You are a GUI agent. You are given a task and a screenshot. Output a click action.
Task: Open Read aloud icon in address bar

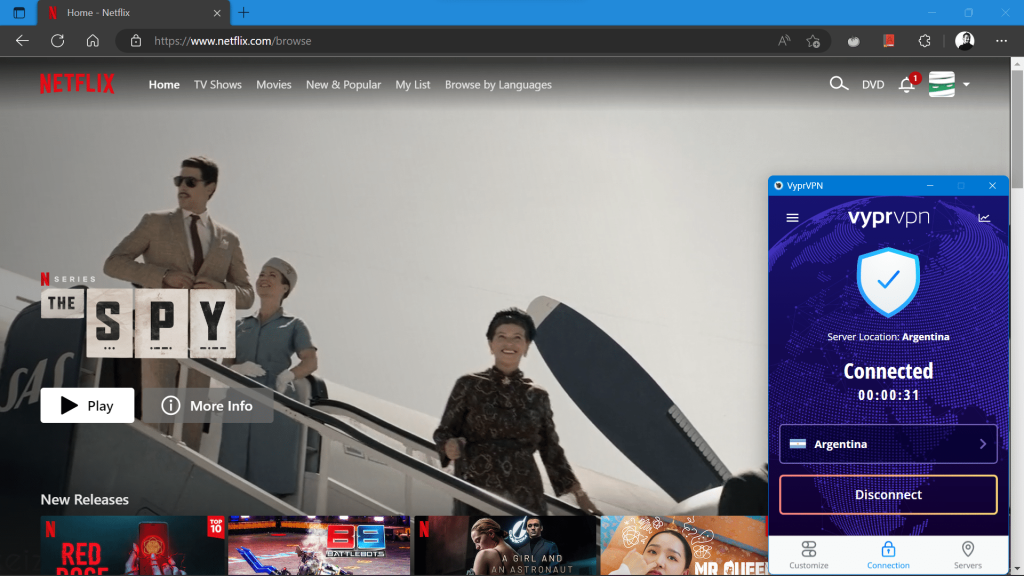[784, 40]
